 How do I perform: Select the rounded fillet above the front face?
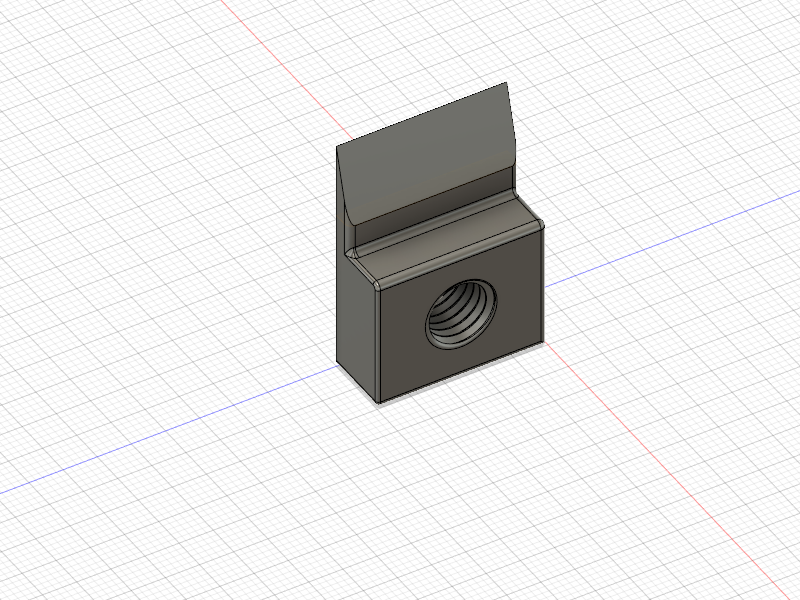pos(458,255)
